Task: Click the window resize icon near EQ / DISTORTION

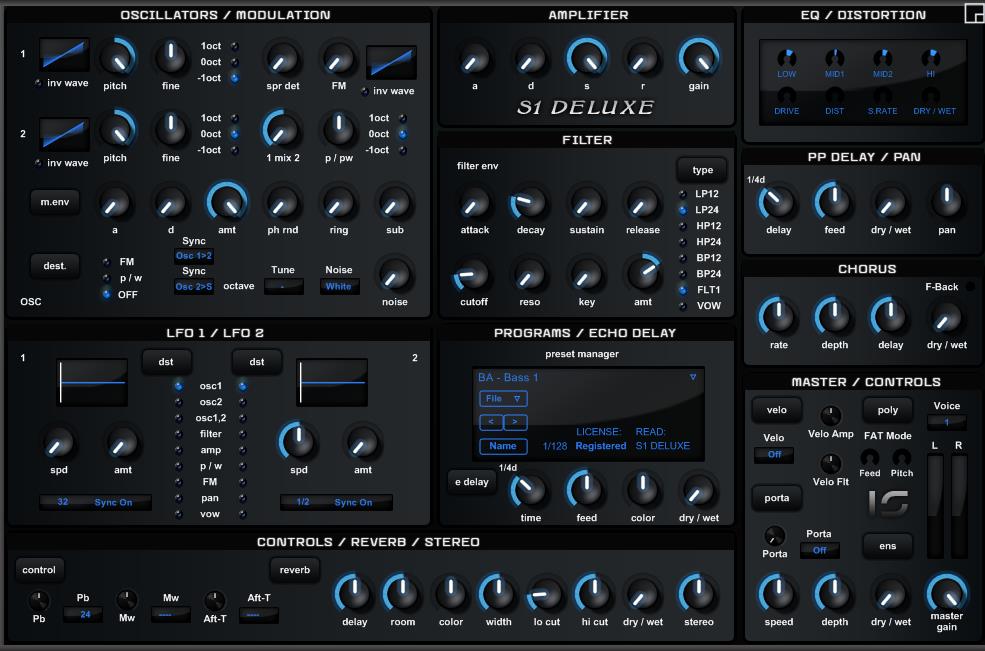Action: 974,13
